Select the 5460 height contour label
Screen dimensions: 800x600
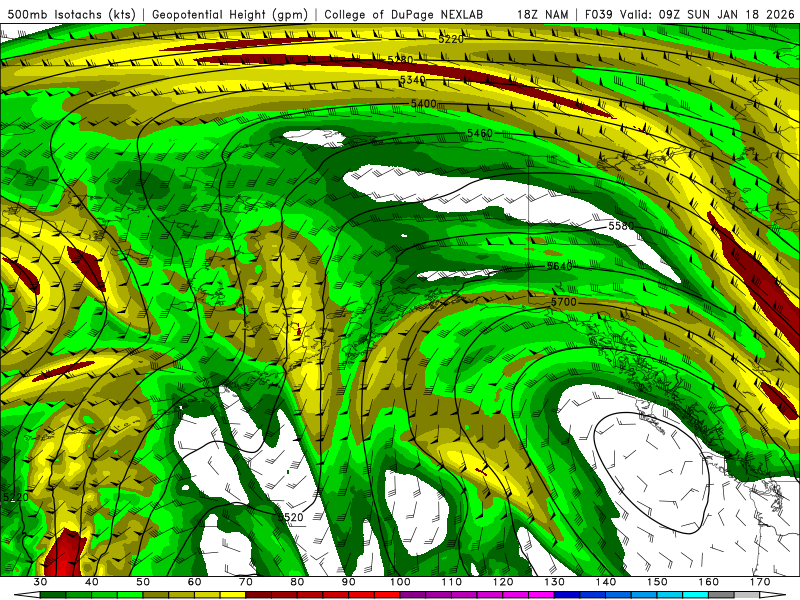[x=480, y=133]
